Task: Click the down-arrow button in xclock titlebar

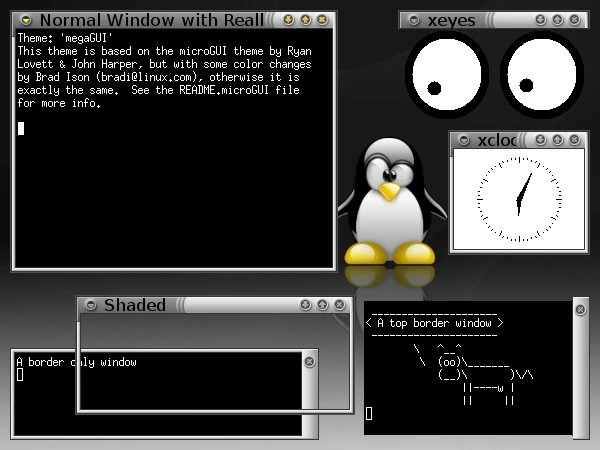Action: pos(540,140)
